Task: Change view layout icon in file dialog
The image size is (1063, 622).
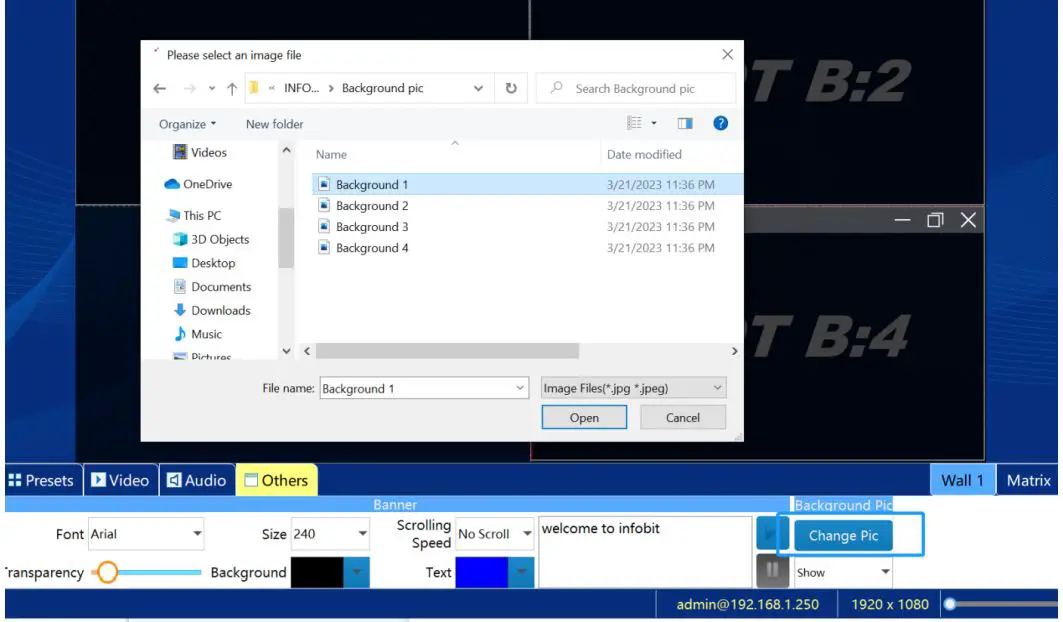Action: pos(634,123)
